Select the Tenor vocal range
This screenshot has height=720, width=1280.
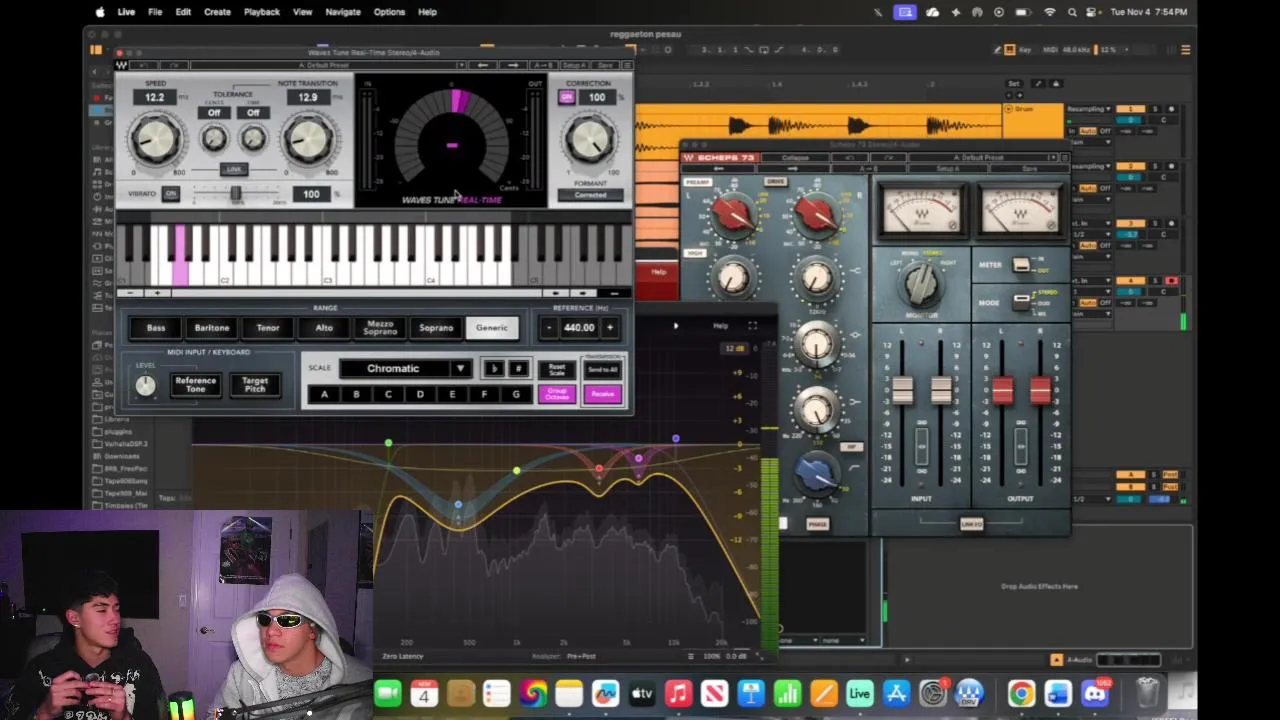[268, 328]
